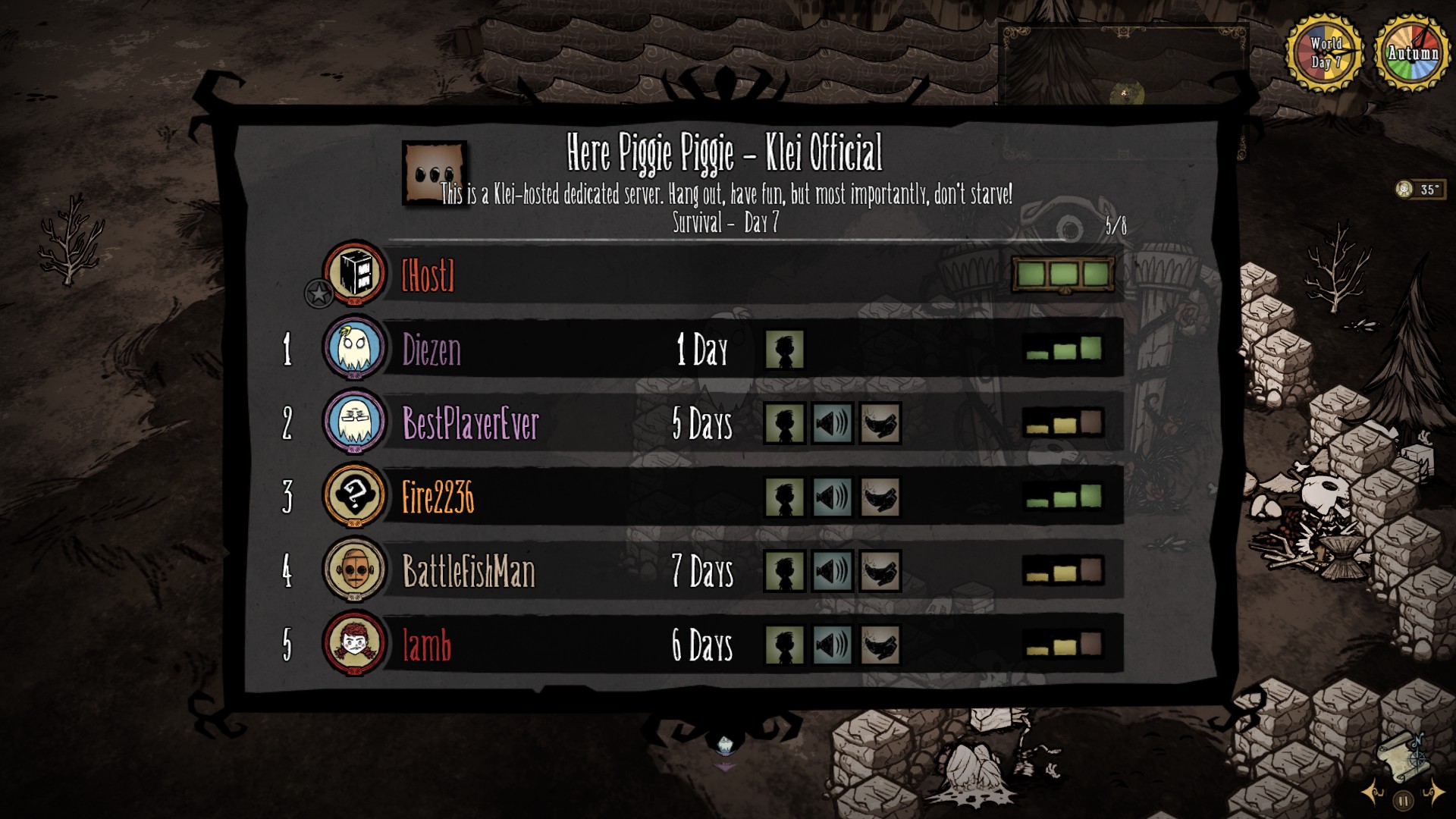Mute BestPlayerEver's voice chat speaker
Image resolution: width=1456 pixels, height=819 pixels.
click(x=833, y=423)
